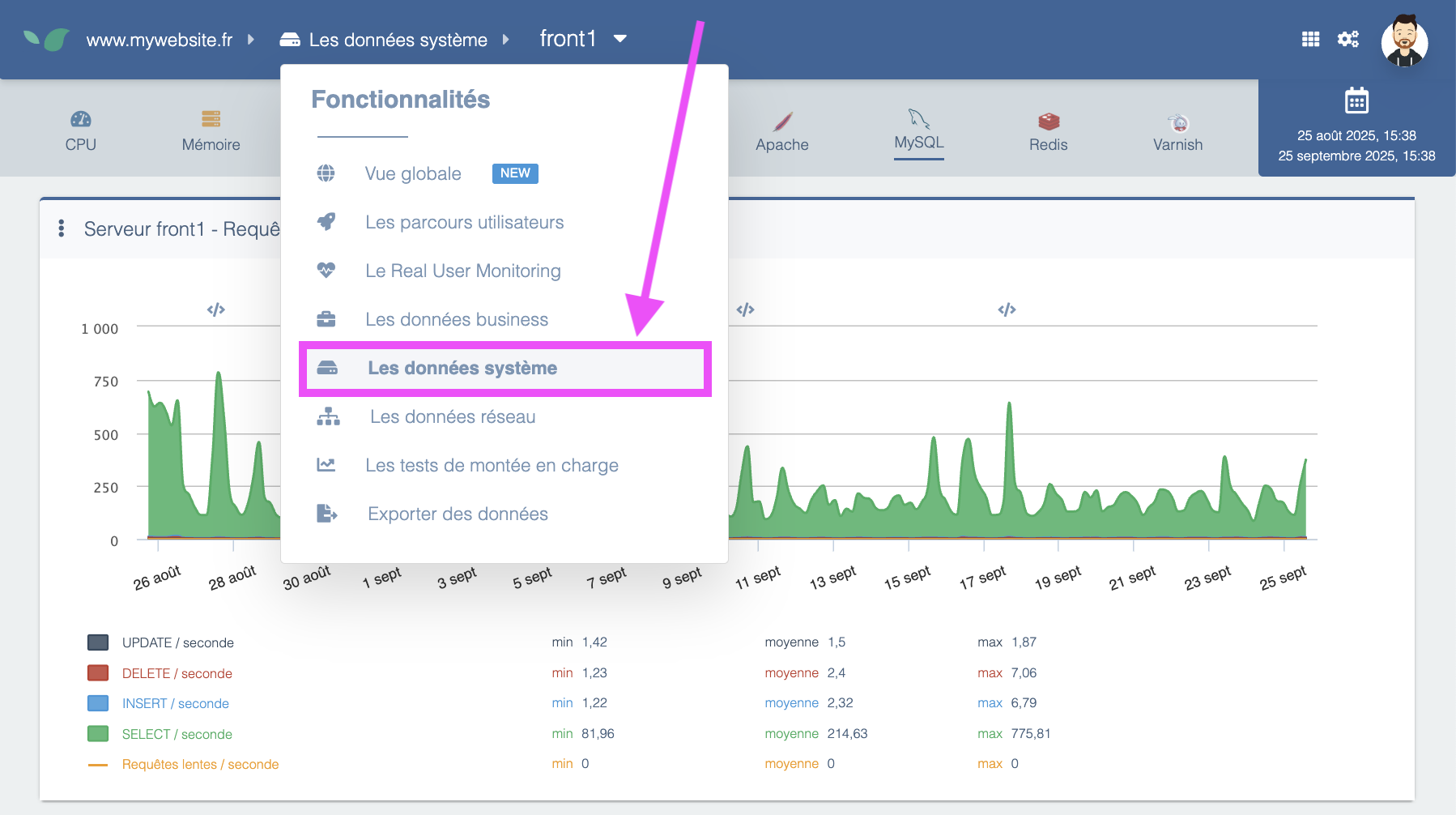Viewport: 1456px width, 815px height.
Task: Open the apps grid icon
Action: [1310, 39]
